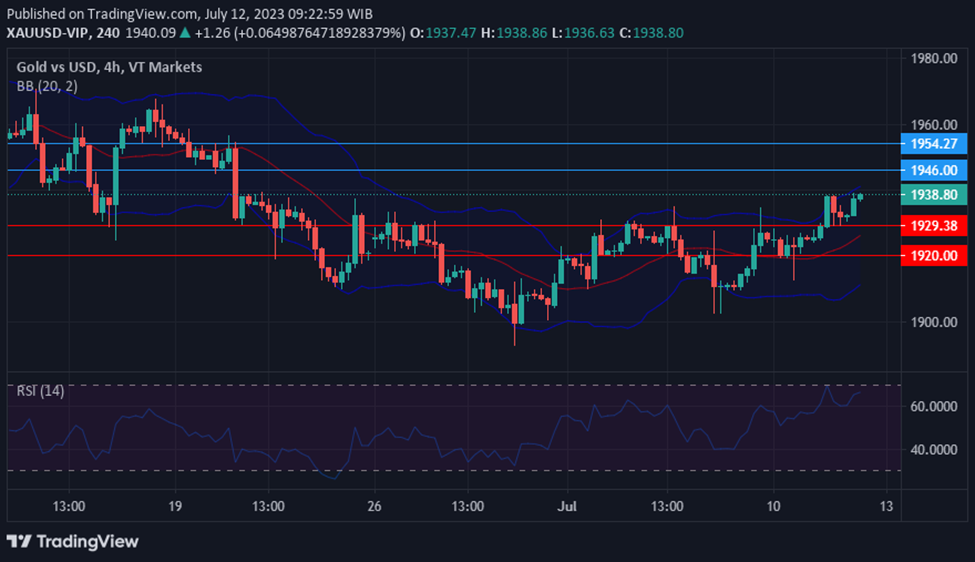
Task: Click the 60.0000 RSI scale value
Action: [x=933, y=407]
